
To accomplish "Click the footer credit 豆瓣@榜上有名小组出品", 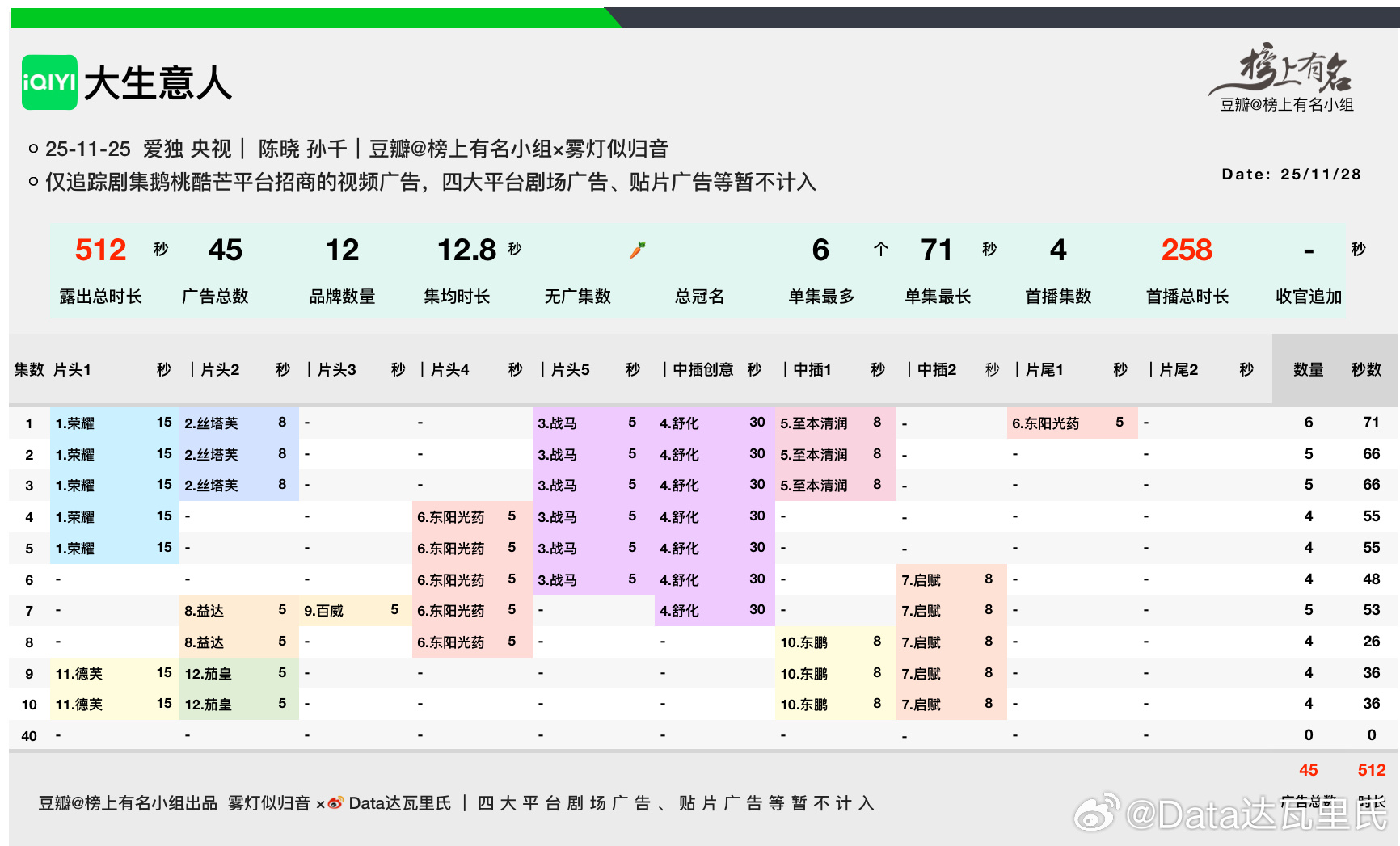I will tap(129, 803).
